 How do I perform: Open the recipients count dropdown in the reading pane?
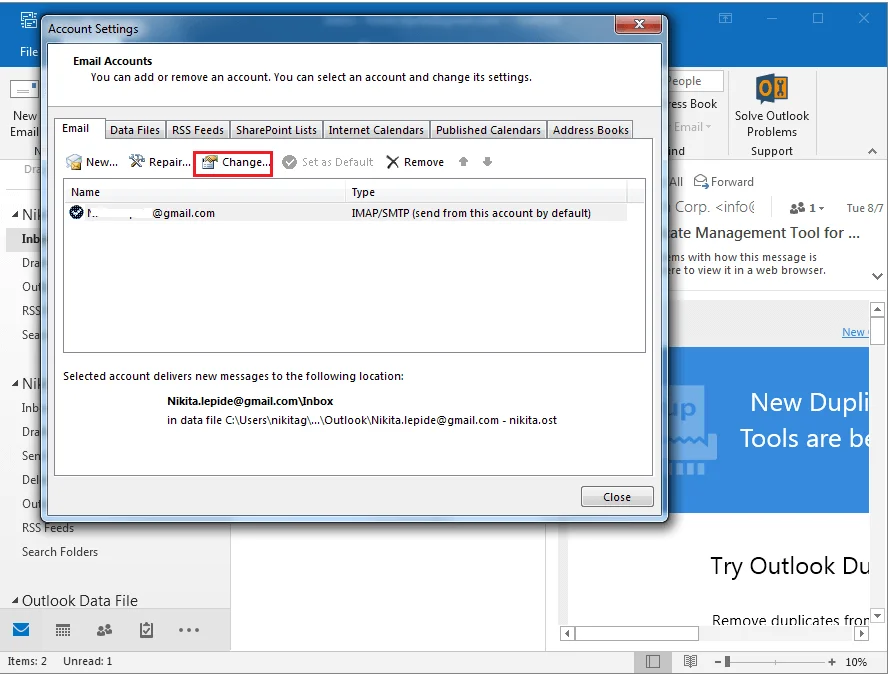pos(806,208)
